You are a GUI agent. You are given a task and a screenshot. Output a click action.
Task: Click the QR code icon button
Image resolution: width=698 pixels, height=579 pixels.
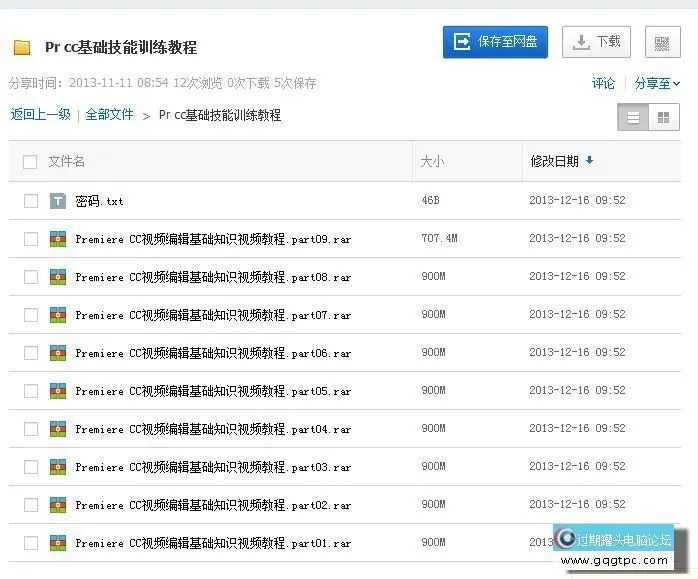pos(662,43)
